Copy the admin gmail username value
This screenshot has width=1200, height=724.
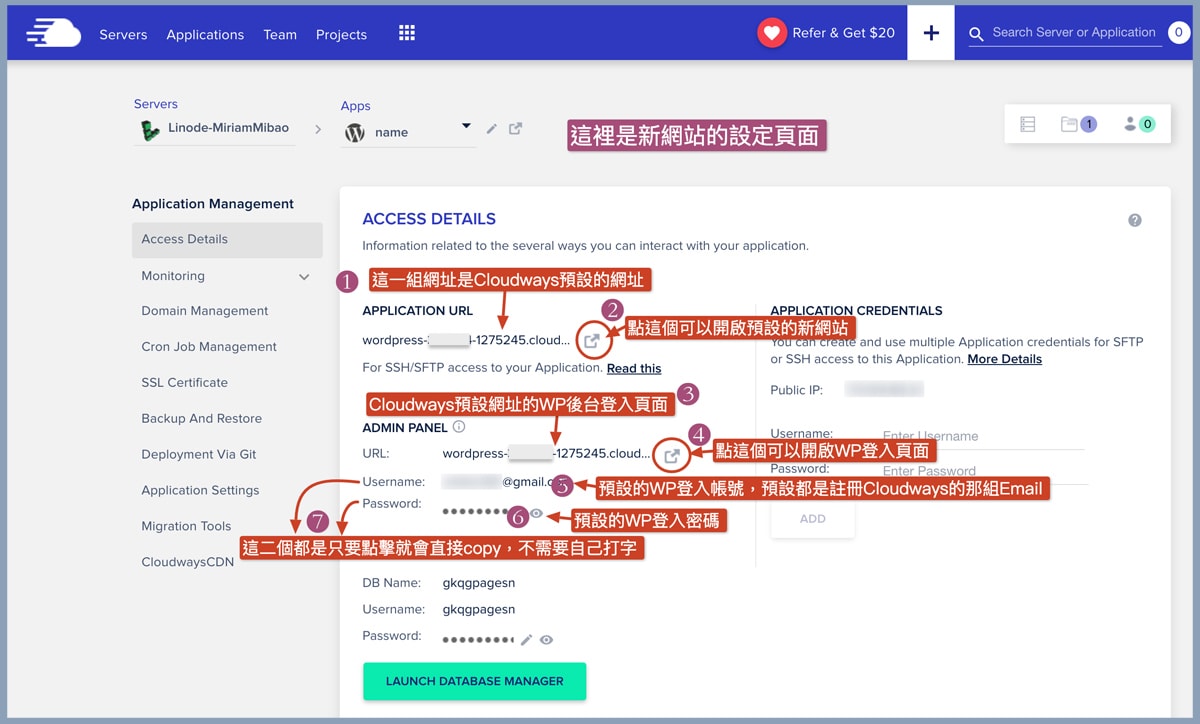point(502,481)
